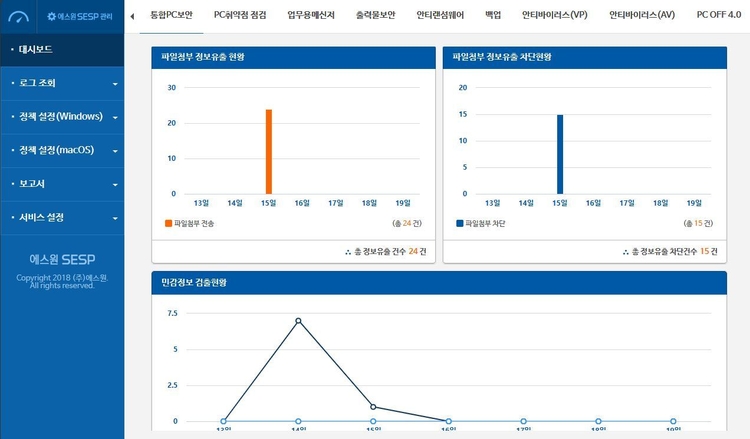Click the 에스원 SESP sidebar logo text
750x439 pixels.
point(62,260)
